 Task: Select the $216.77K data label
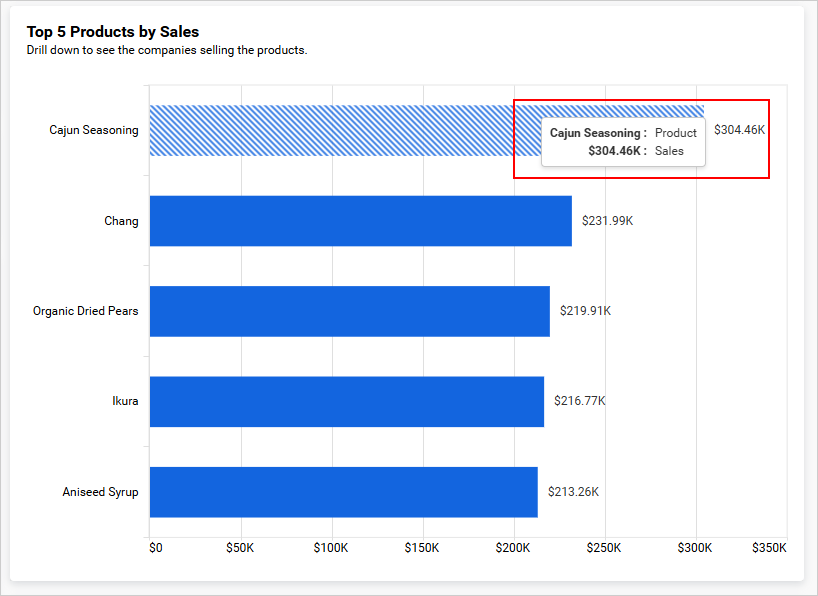580,402
